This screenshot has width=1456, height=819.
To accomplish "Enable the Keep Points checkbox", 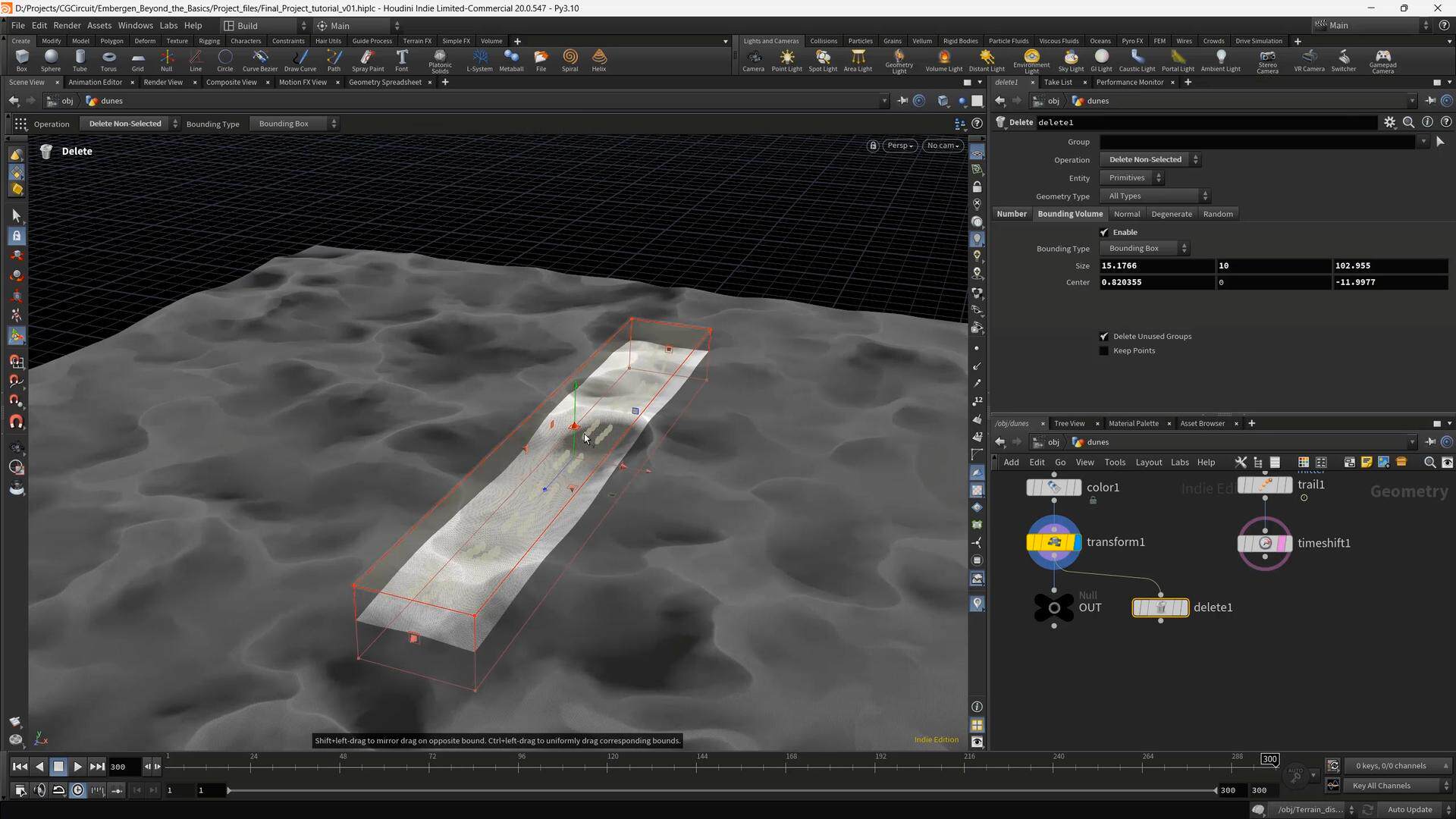I will 1104,351.
